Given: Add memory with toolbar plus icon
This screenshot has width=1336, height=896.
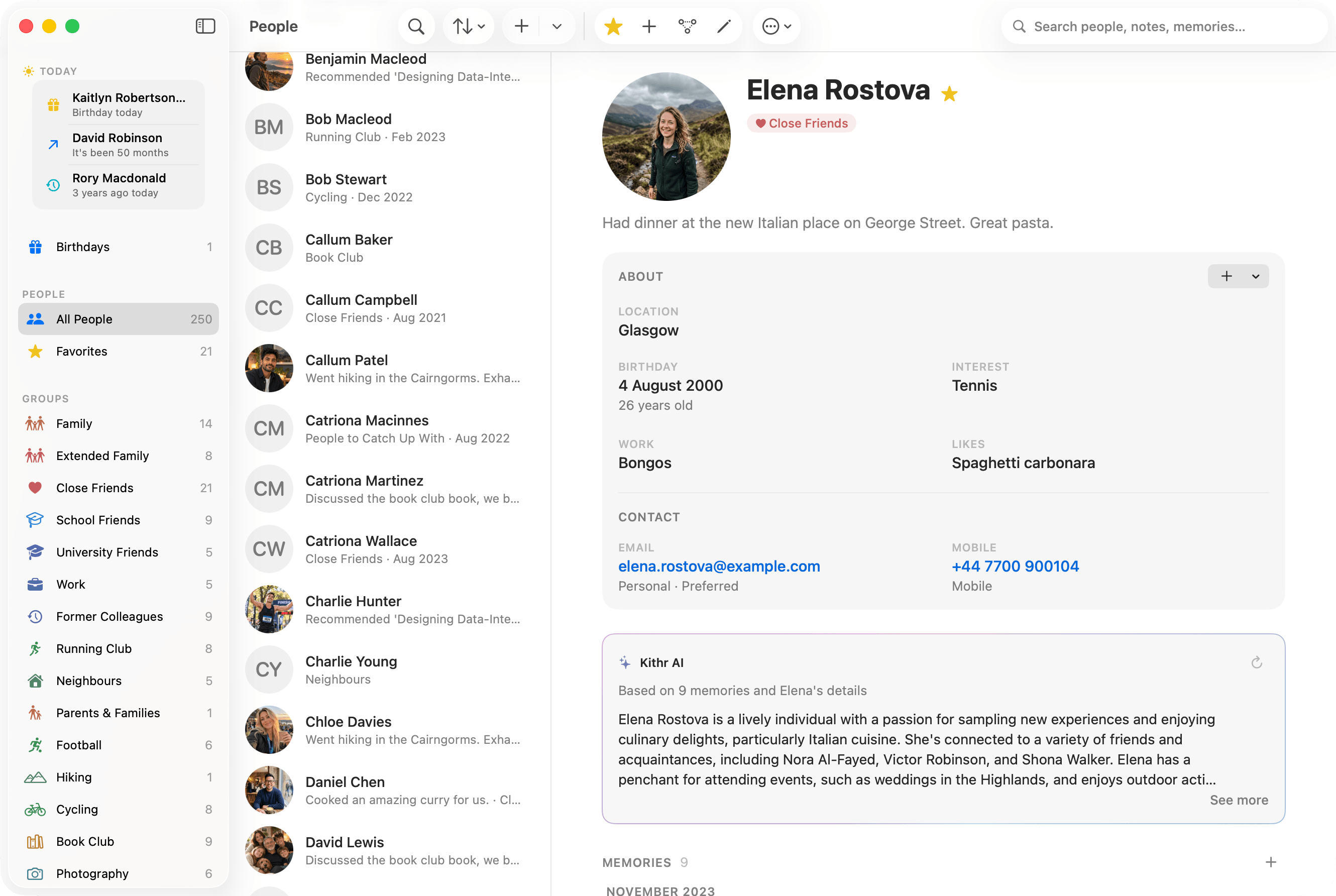Looking at the screenshot, I should 649,26.
